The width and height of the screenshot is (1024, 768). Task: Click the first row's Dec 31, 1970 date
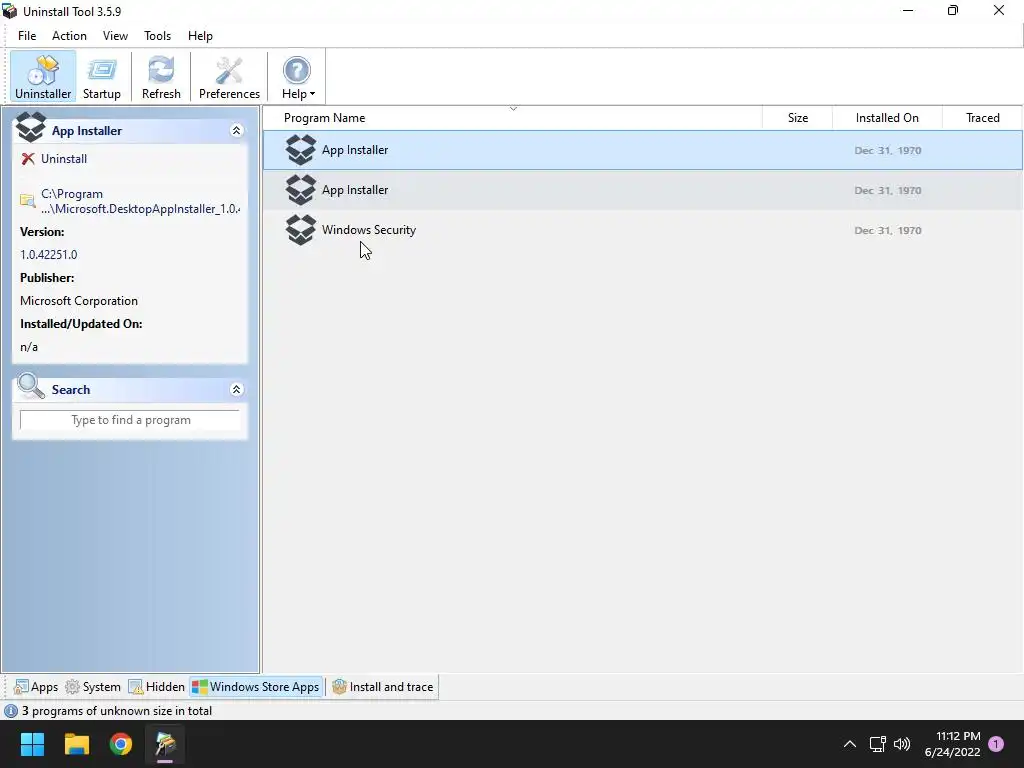tap(888, 150)
